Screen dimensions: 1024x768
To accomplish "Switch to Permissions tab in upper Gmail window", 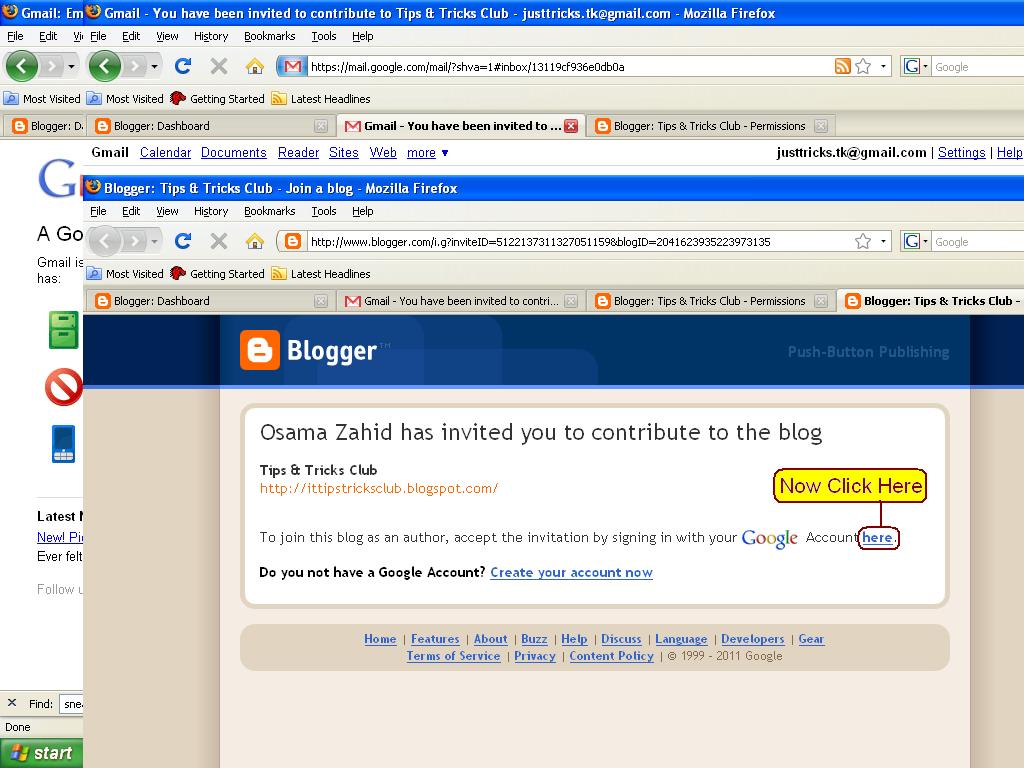I will tap(711, 126).
